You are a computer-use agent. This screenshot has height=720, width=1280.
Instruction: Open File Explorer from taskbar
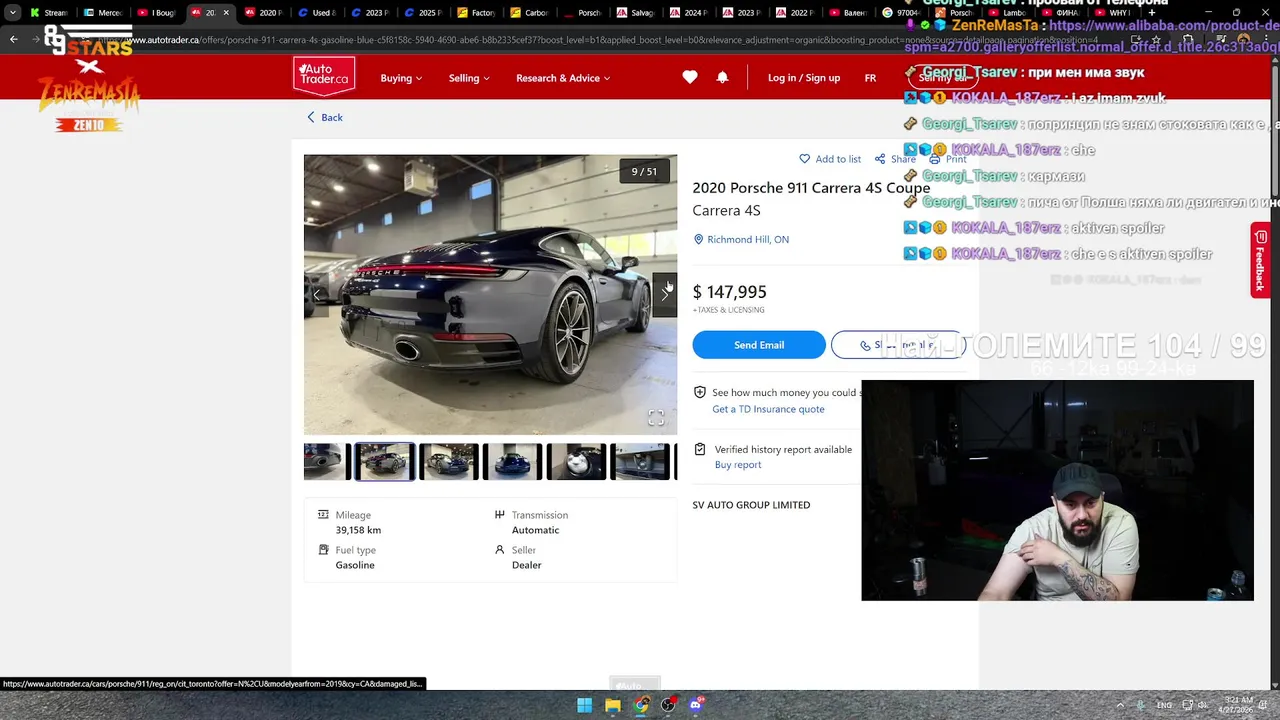pos(613,705)
